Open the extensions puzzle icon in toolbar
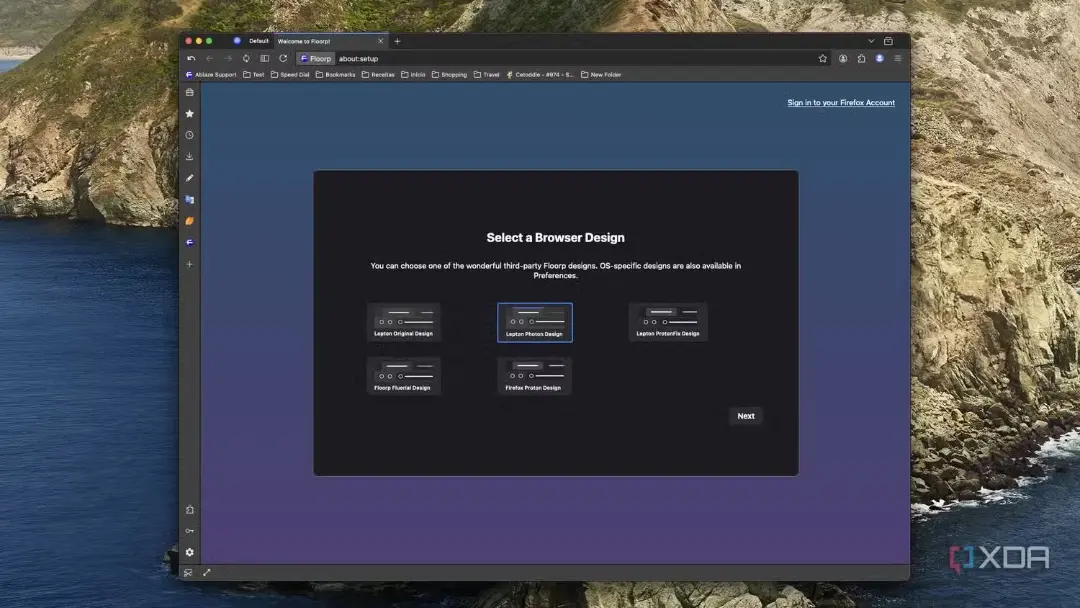 click(861, 59)
